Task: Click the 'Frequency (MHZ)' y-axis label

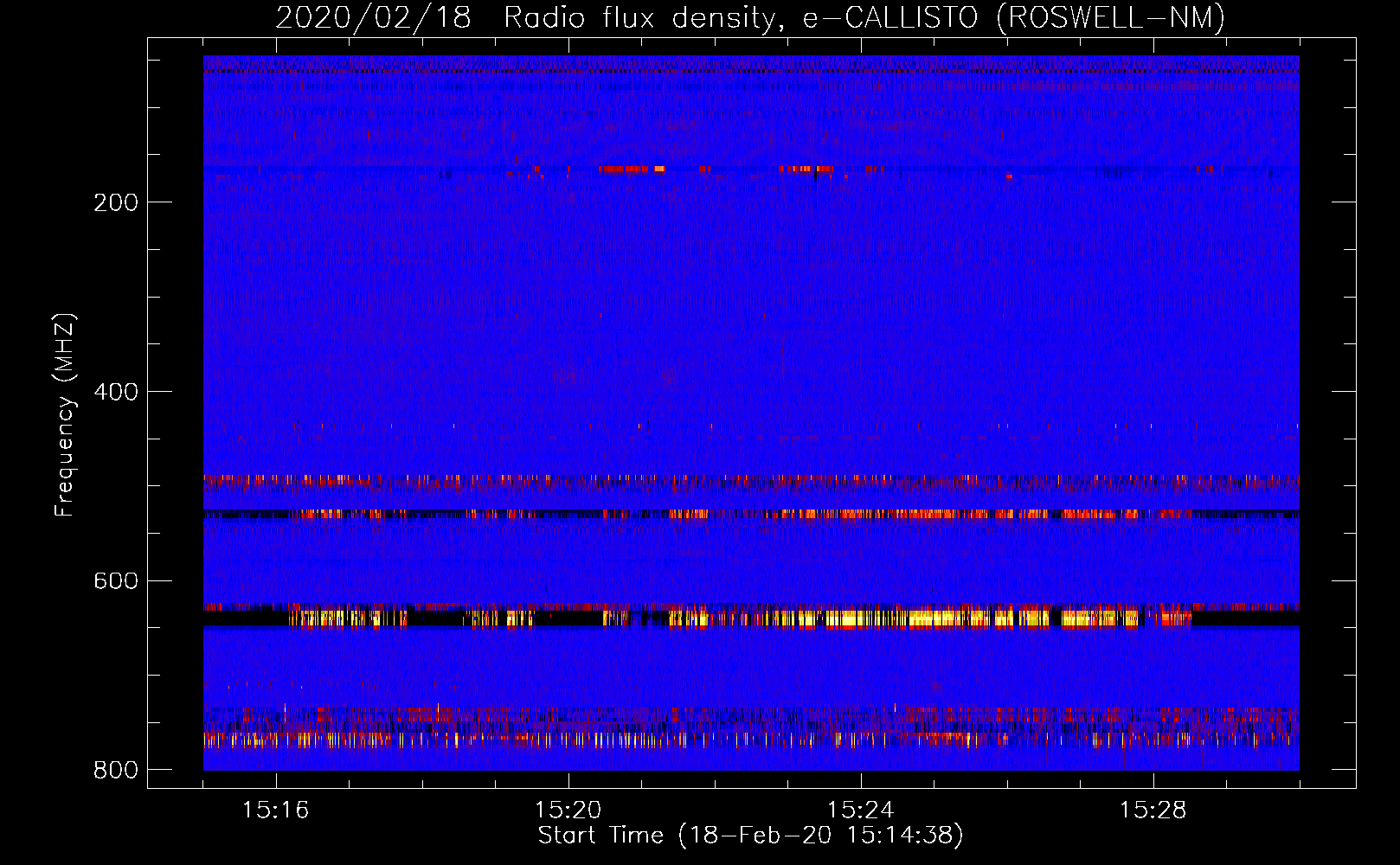Action: 65,415
